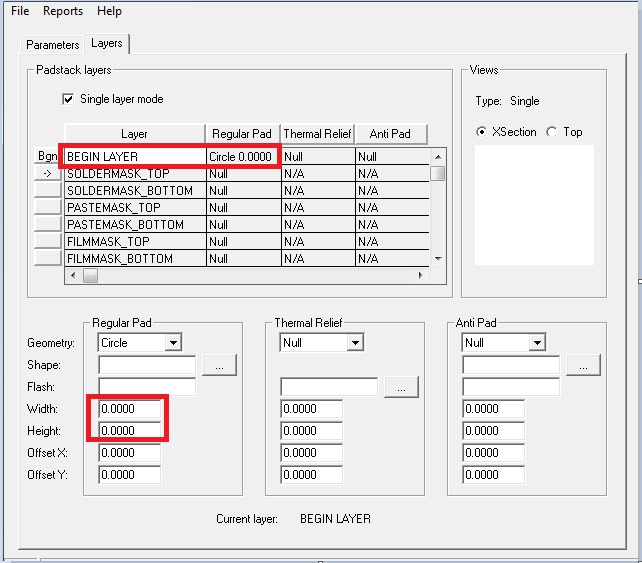Click the Thermal Relief Offset X field
642x563 pixels.
[x=312, y=453]
